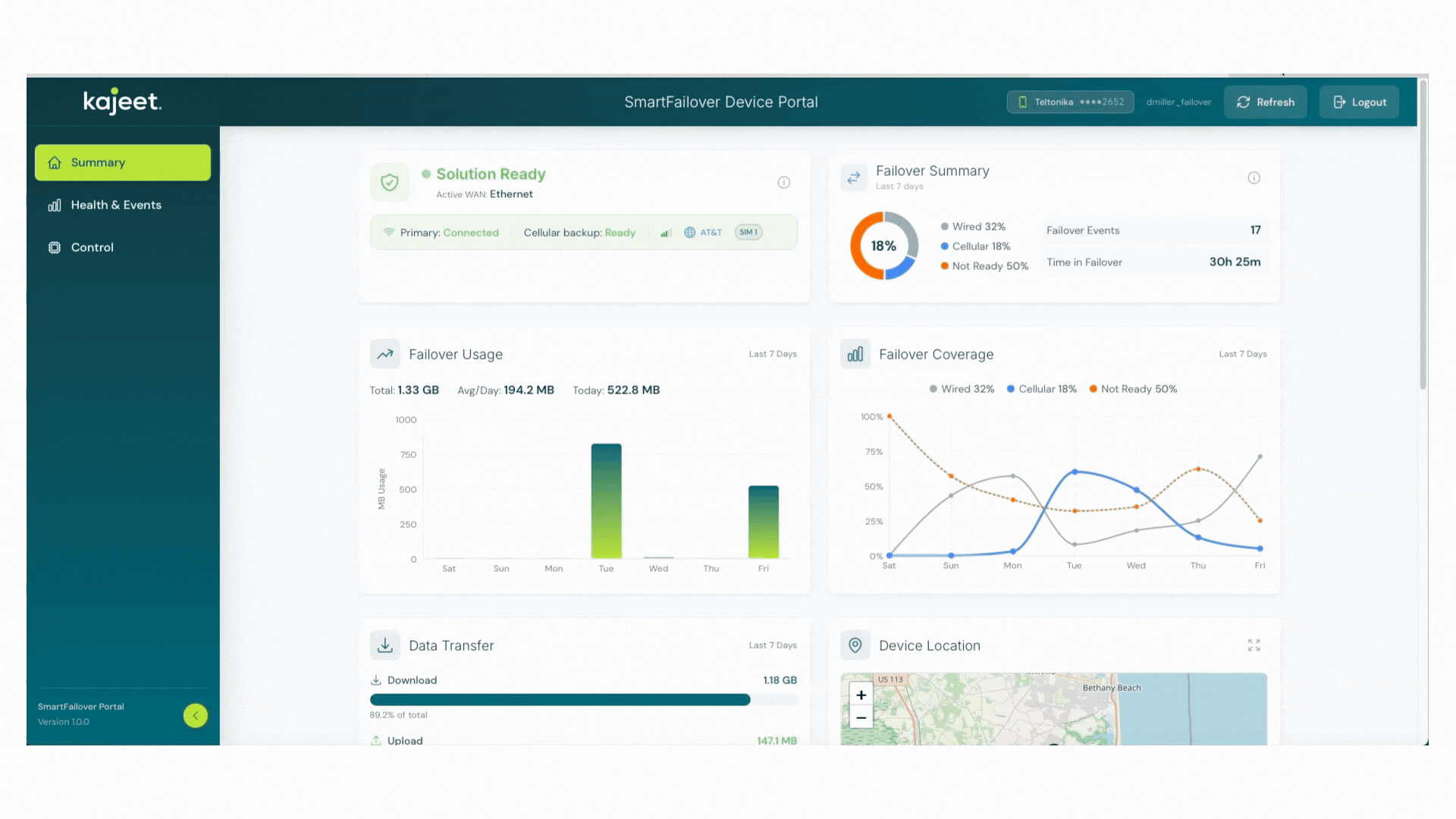Collapse the sidebar using the chevron button
Image resolution: width=1456 pixels, height=819 pixels.
(x=195, y=715)
